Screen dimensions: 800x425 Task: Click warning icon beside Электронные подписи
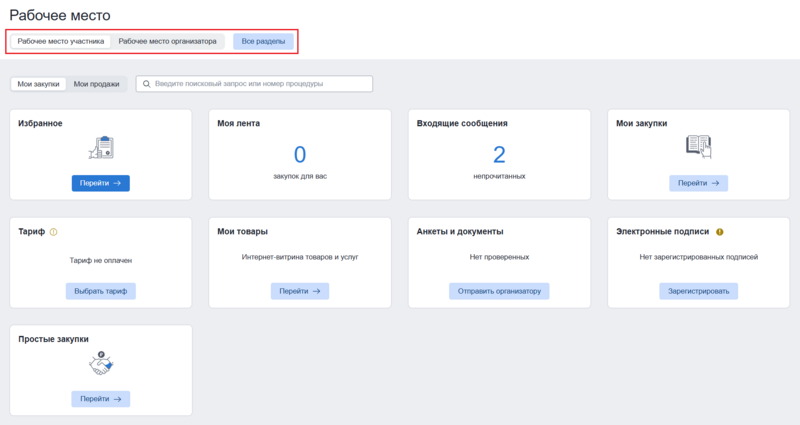point(720,232)
